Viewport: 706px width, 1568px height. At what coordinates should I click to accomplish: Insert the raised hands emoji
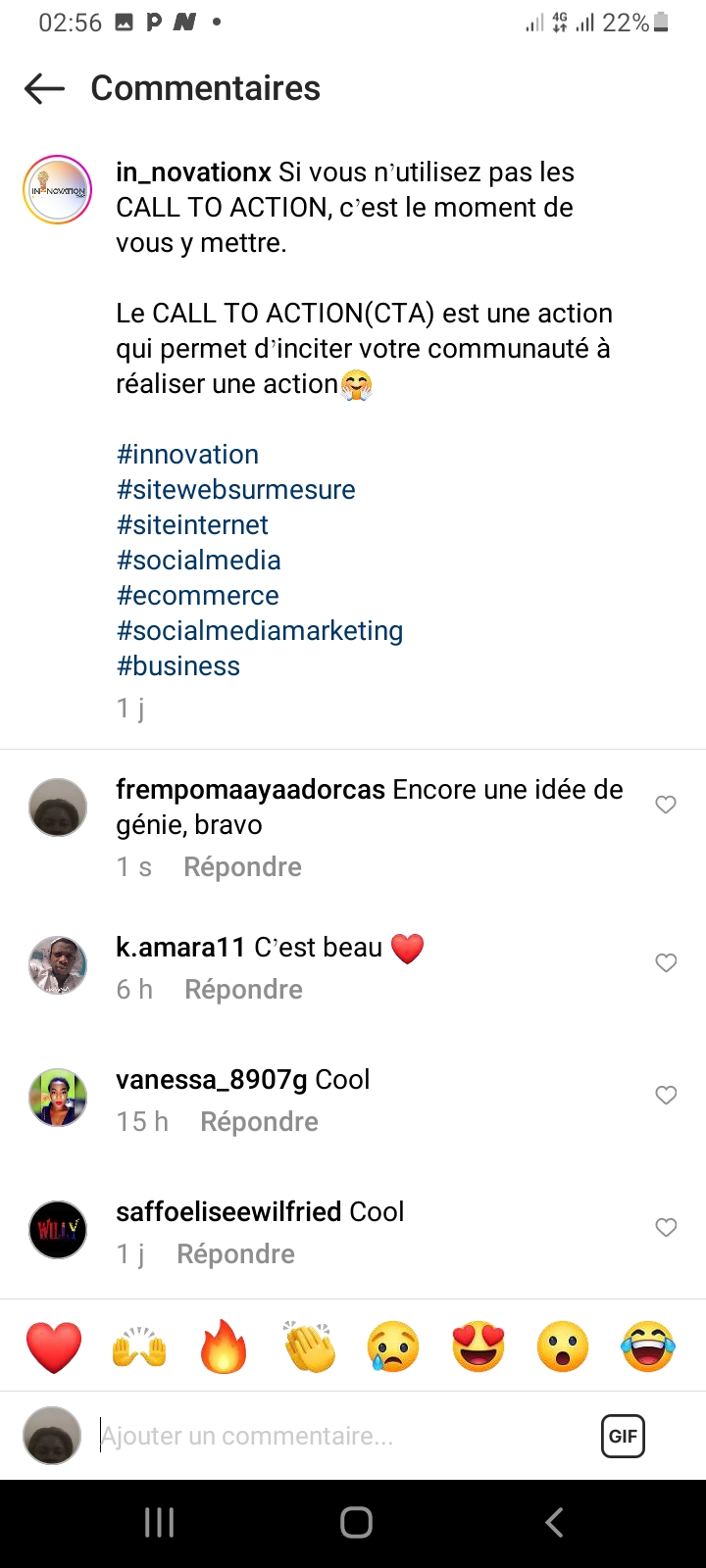point(139,1347)
